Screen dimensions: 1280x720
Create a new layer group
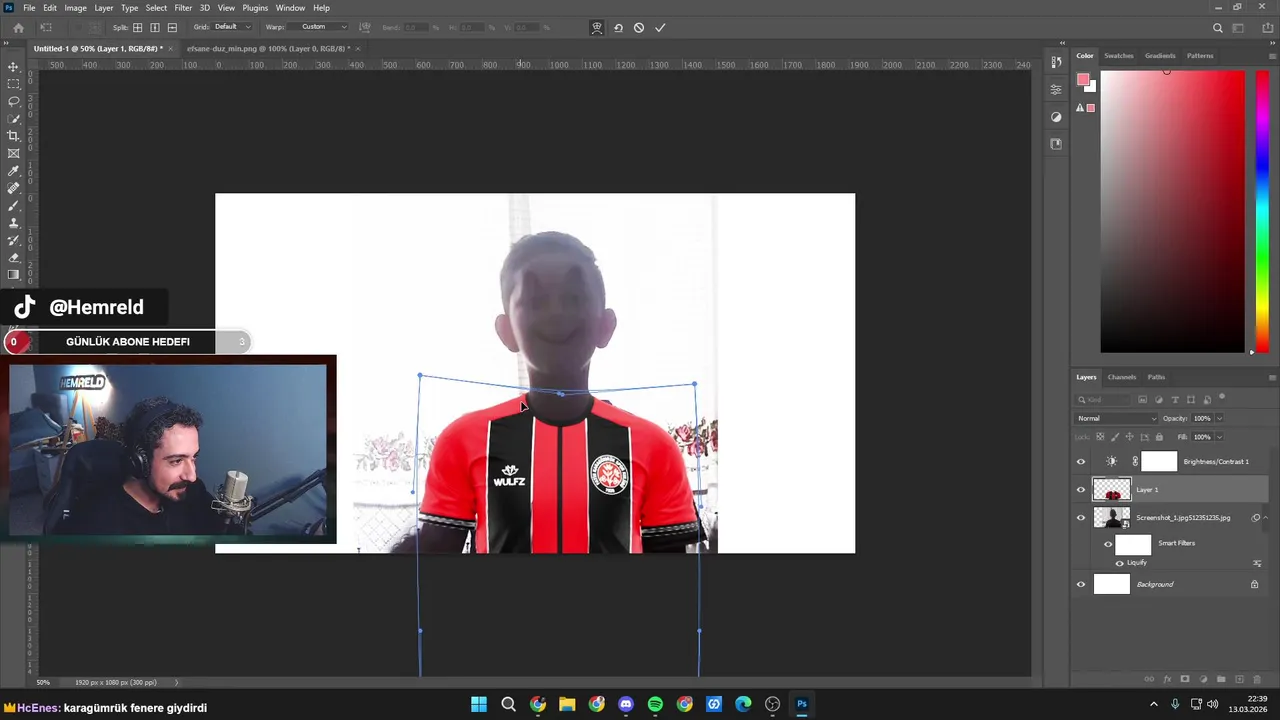(x=1221, y=680)
